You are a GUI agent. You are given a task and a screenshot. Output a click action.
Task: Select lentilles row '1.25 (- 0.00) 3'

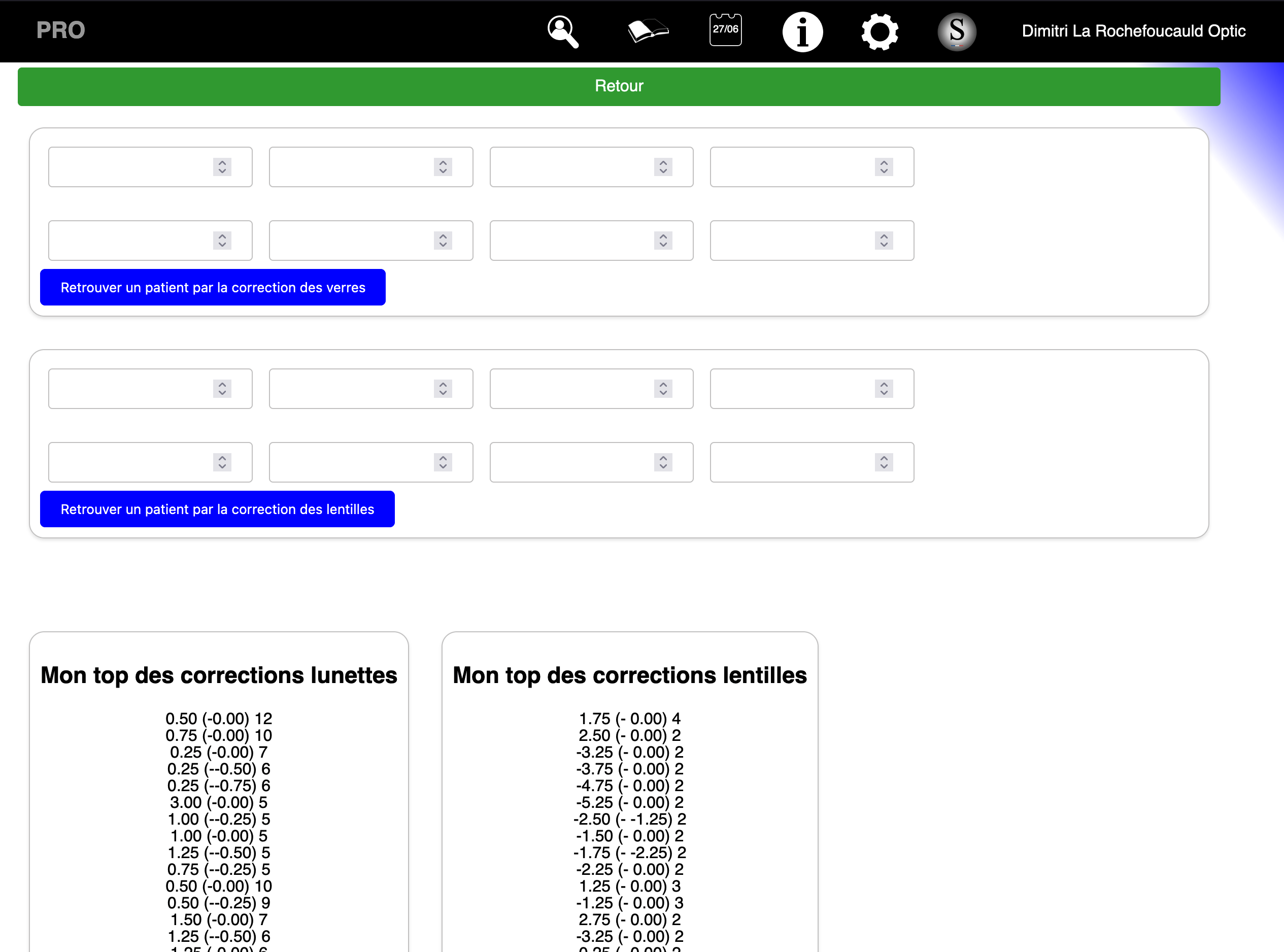tap(630, 887)
